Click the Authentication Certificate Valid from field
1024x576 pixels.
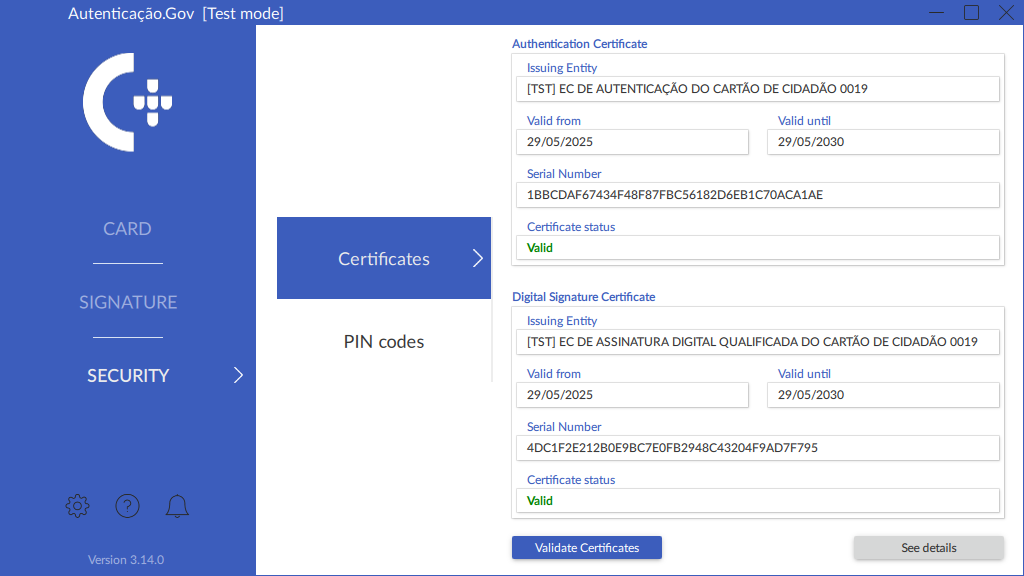click(632, 142)
